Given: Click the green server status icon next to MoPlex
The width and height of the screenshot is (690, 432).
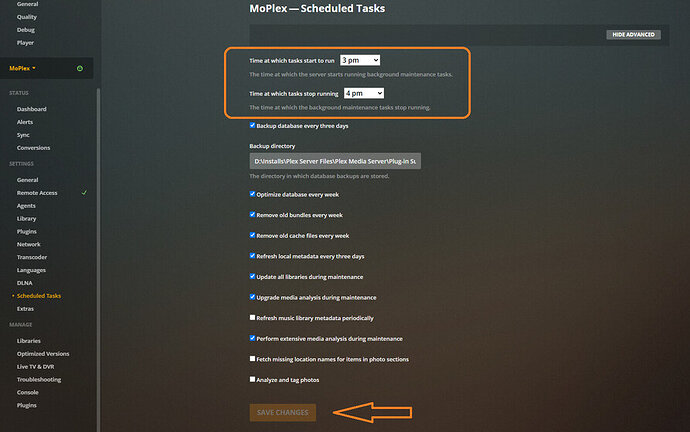Looking at the screenshot, I should (x=80, y=68).
